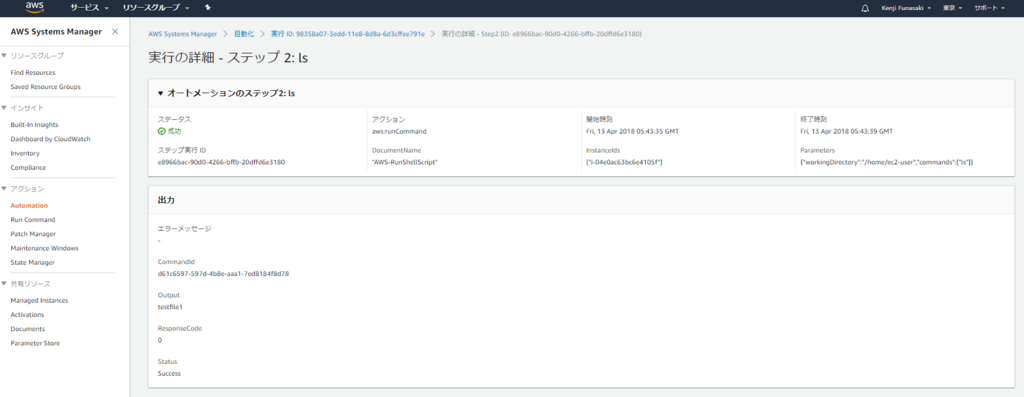The width and height of the screenshot is (1024, 397).
Task: Open the サポート support menu
Action: coord(990,8)
